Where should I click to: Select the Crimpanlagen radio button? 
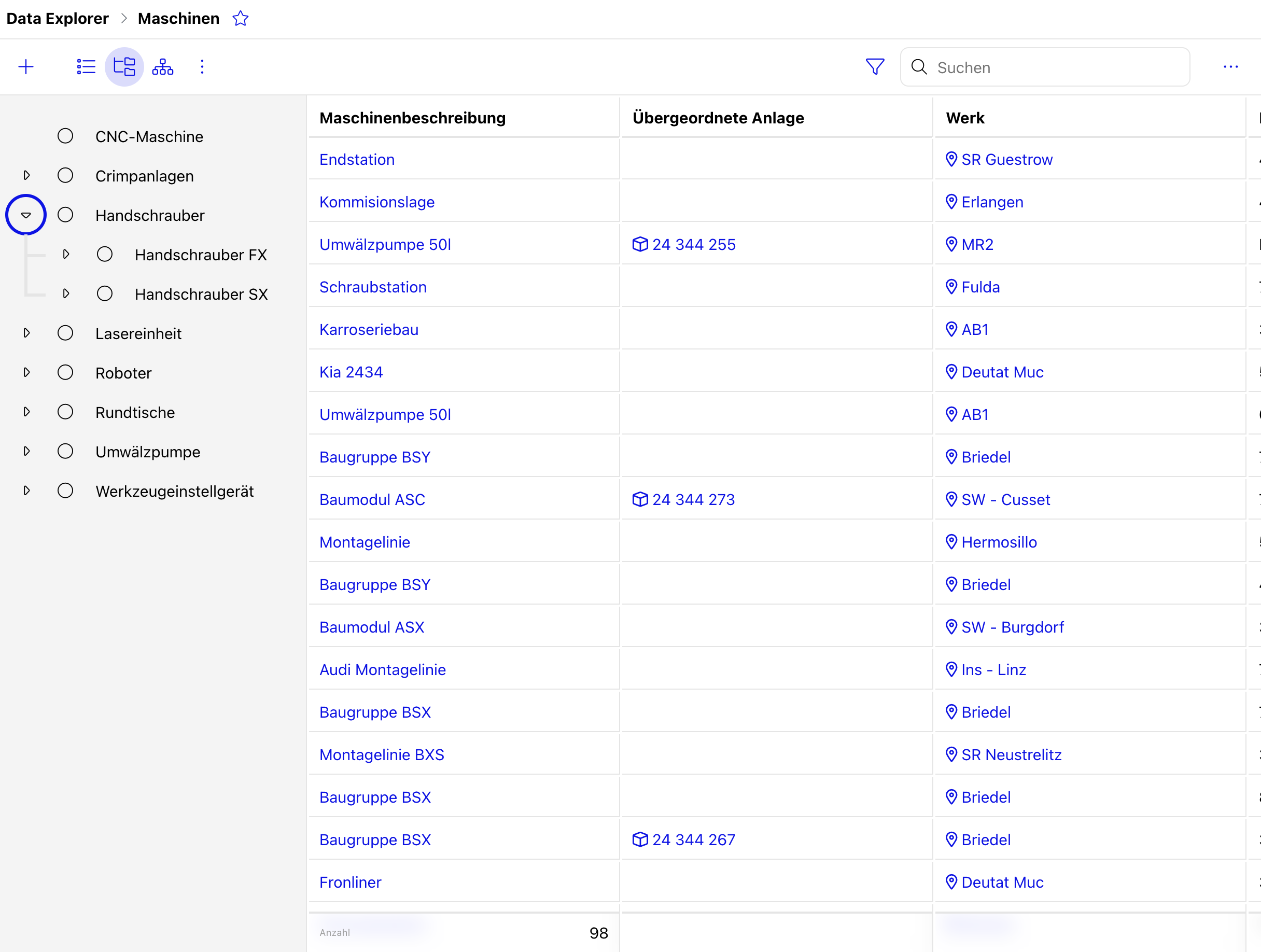(65, 176)
